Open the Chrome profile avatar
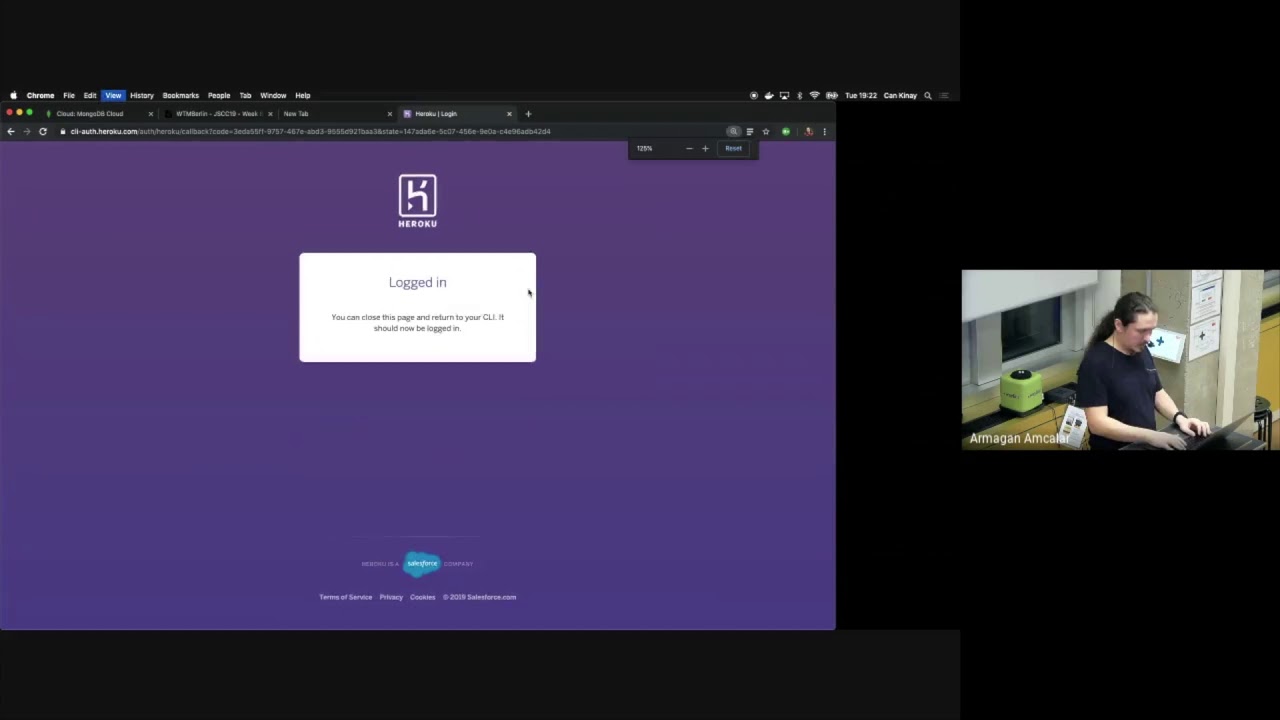 coord(808,132)
